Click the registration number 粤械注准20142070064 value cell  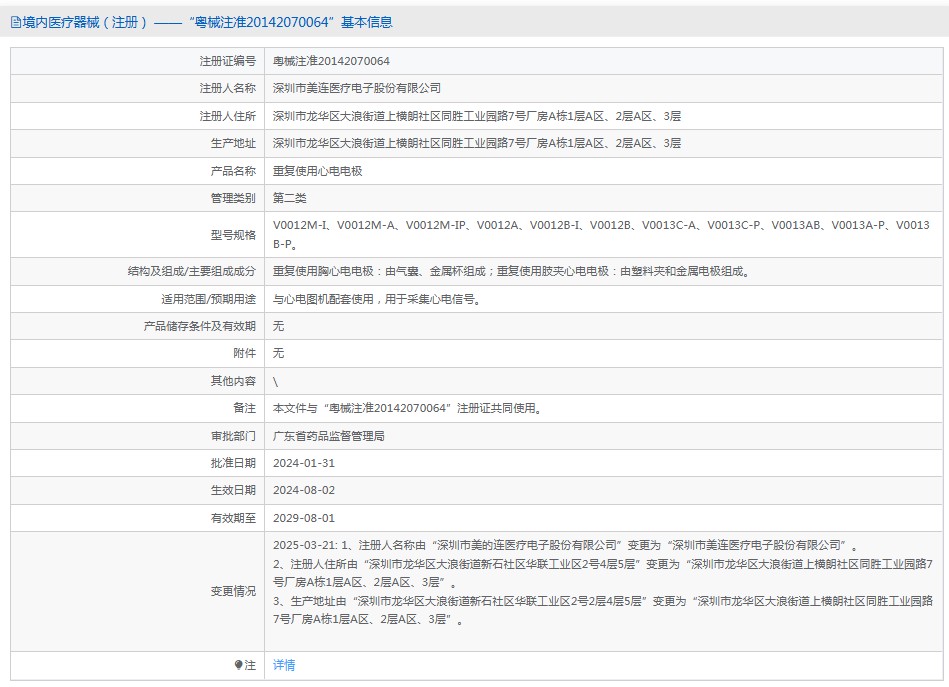click(x=331, y=61)
